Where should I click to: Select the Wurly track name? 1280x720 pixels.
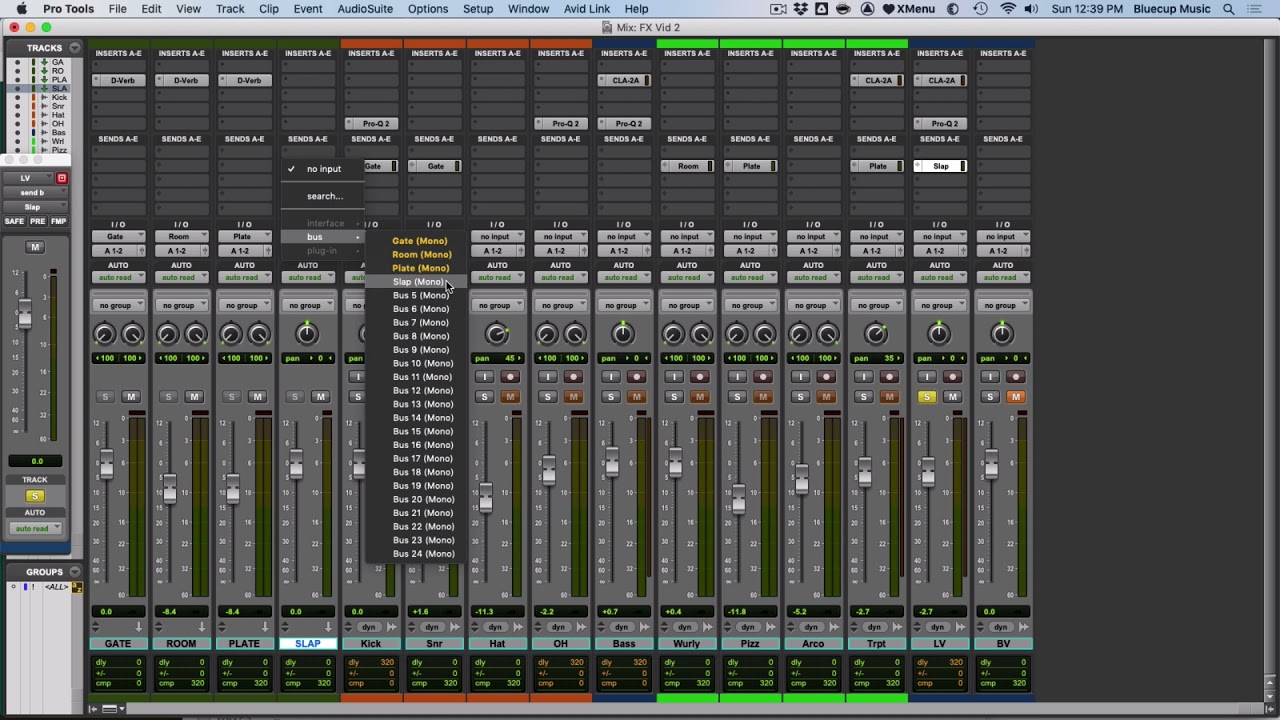pyautogui.click(x=687, y=644)
